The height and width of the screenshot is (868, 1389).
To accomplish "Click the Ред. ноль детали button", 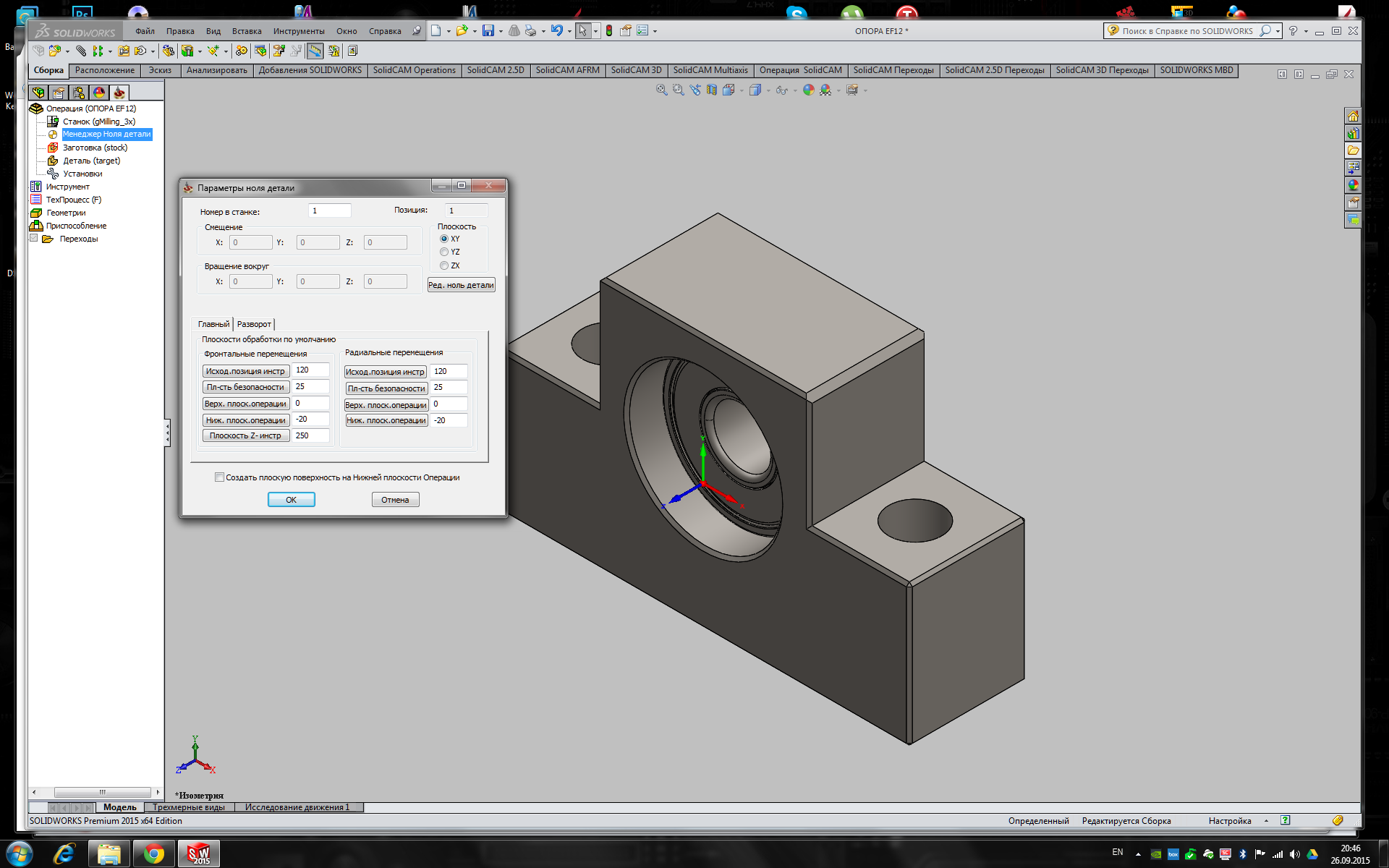I will click(461, 285).
